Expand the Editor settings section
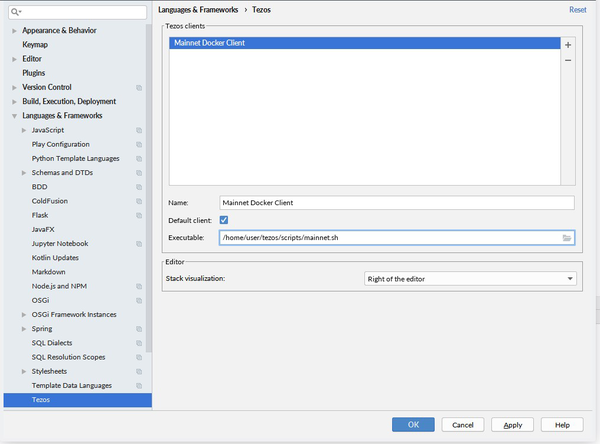This screenshot has height=444, width=600. pos(14,59)
